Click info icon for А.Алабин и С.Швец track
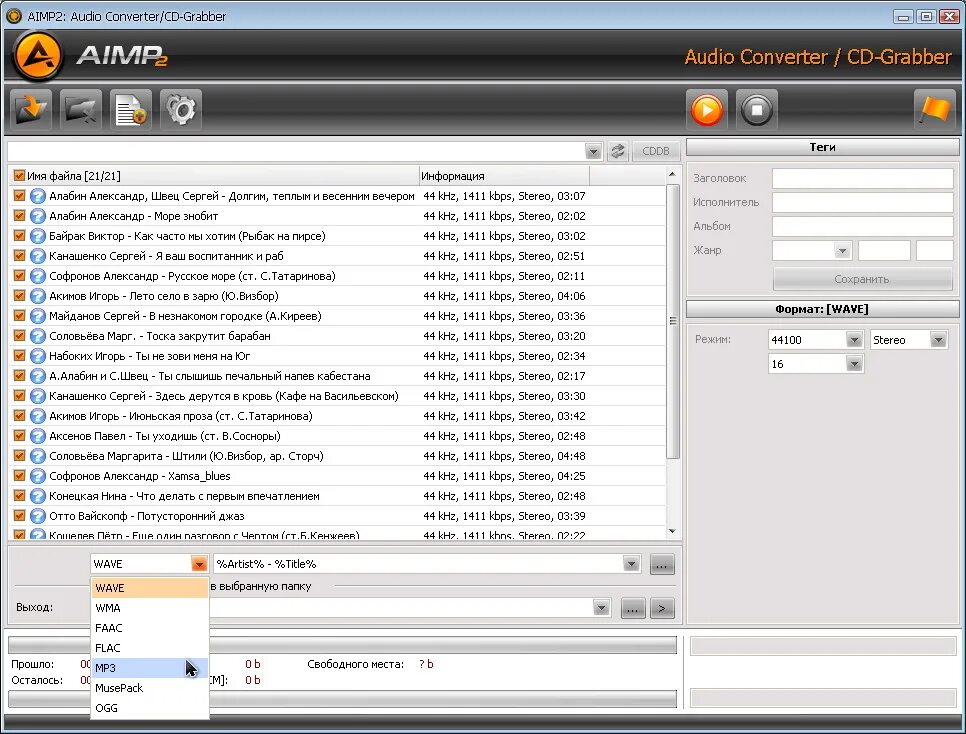 (x=38, y=376)
